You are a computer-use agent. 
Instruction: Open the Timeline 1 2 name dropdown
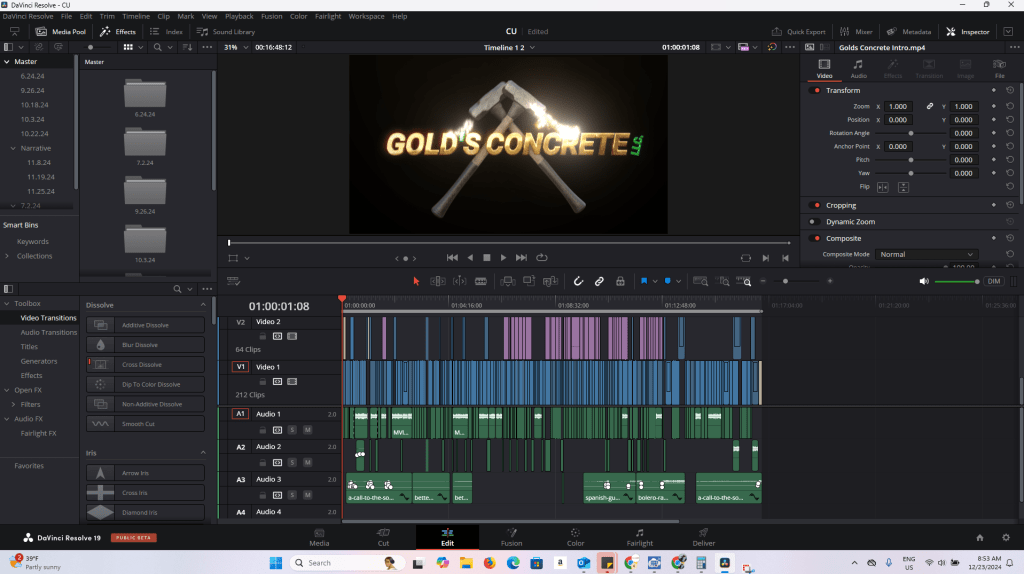509,47
